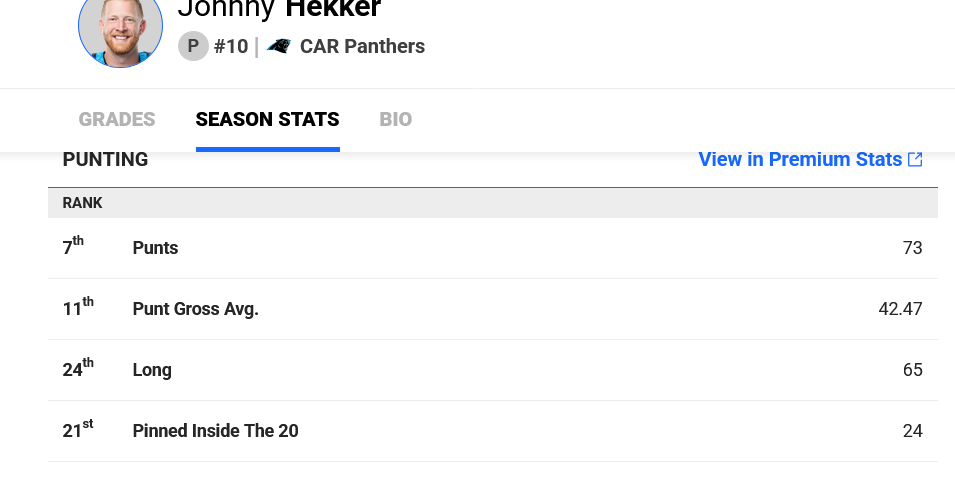Click the RANK column header
The height and width of the screenshot is (477, 955).
[82, 203]
